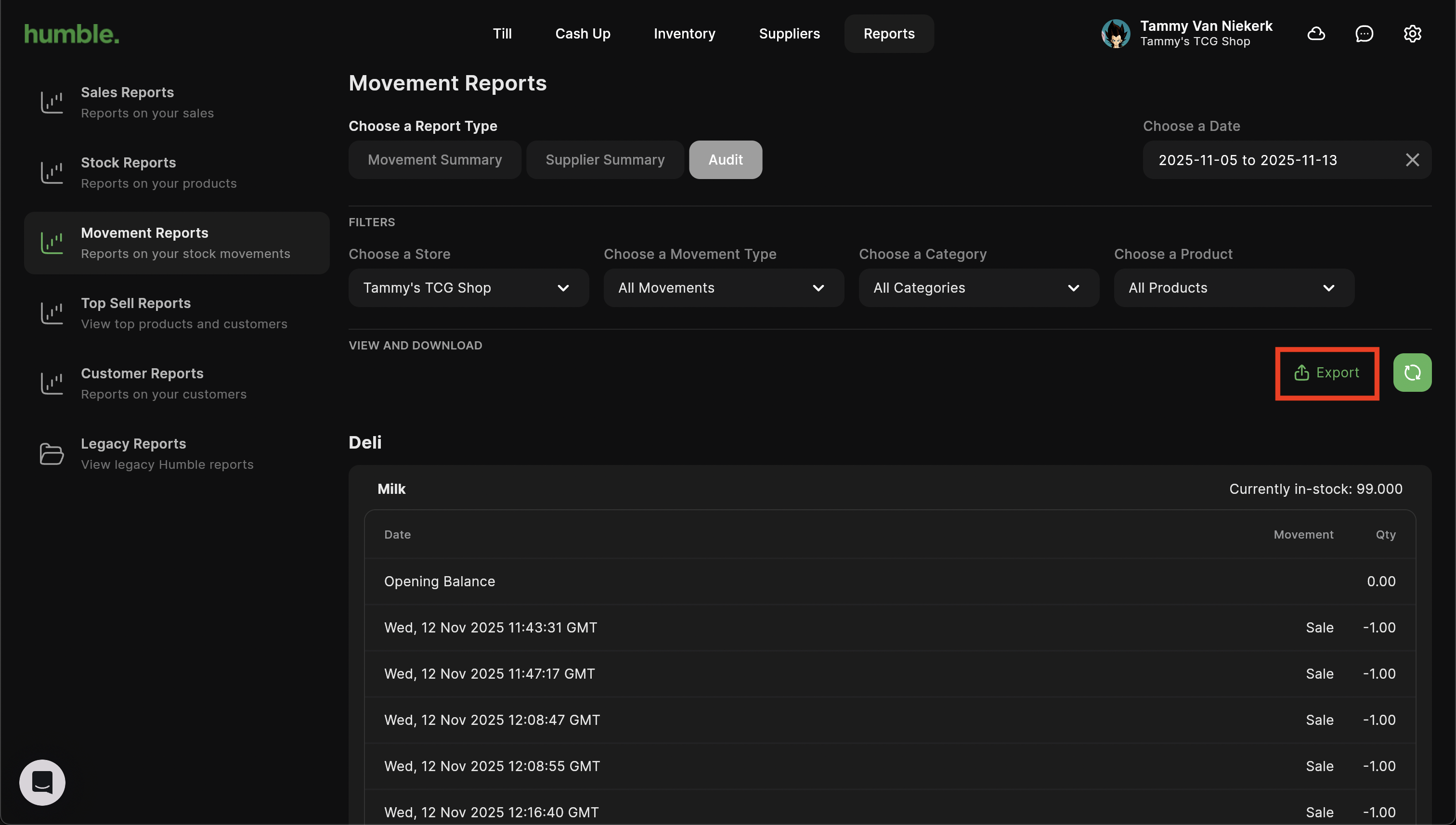Expand the All Categories dropdown

pyautogui.click(x=978, y=288)
